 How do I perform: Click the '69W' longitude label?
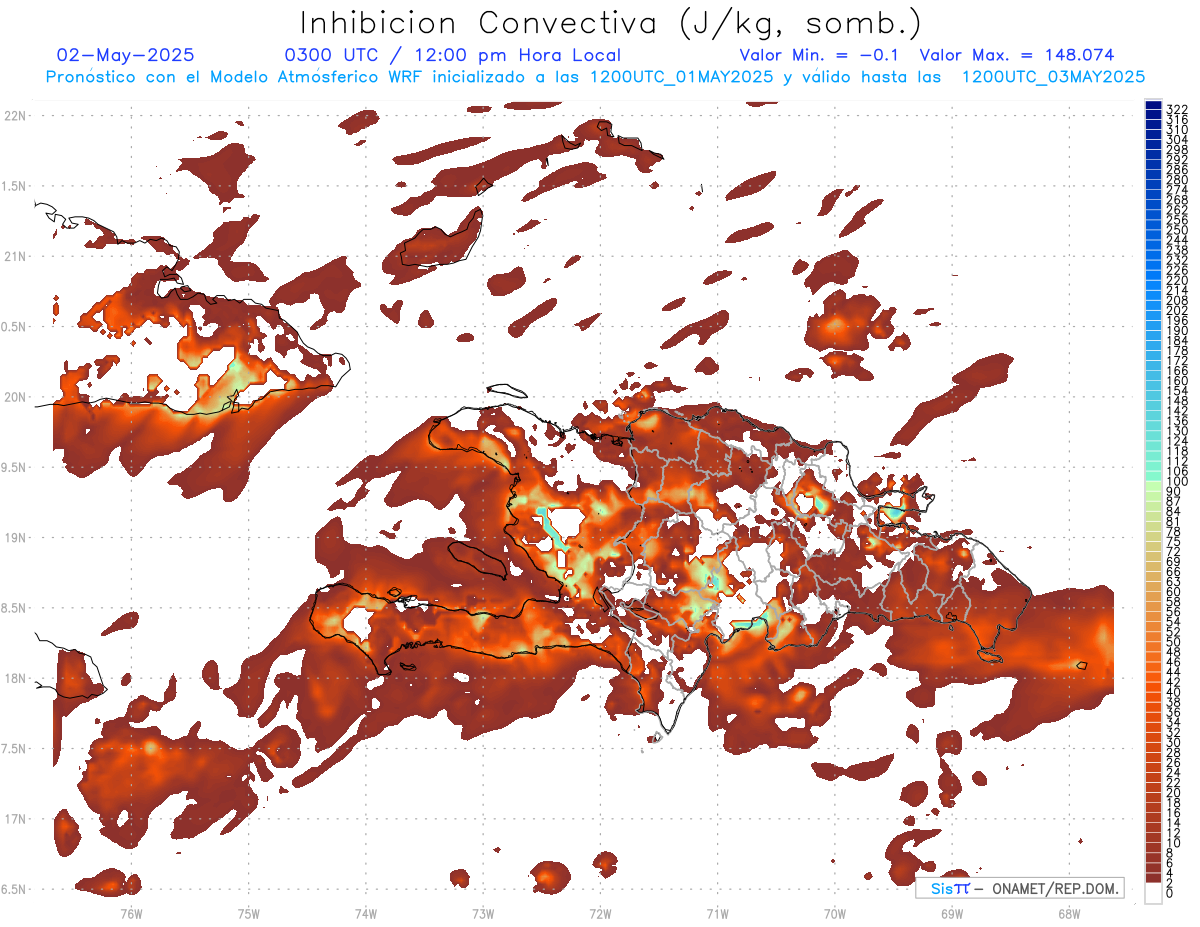[952, 913]
